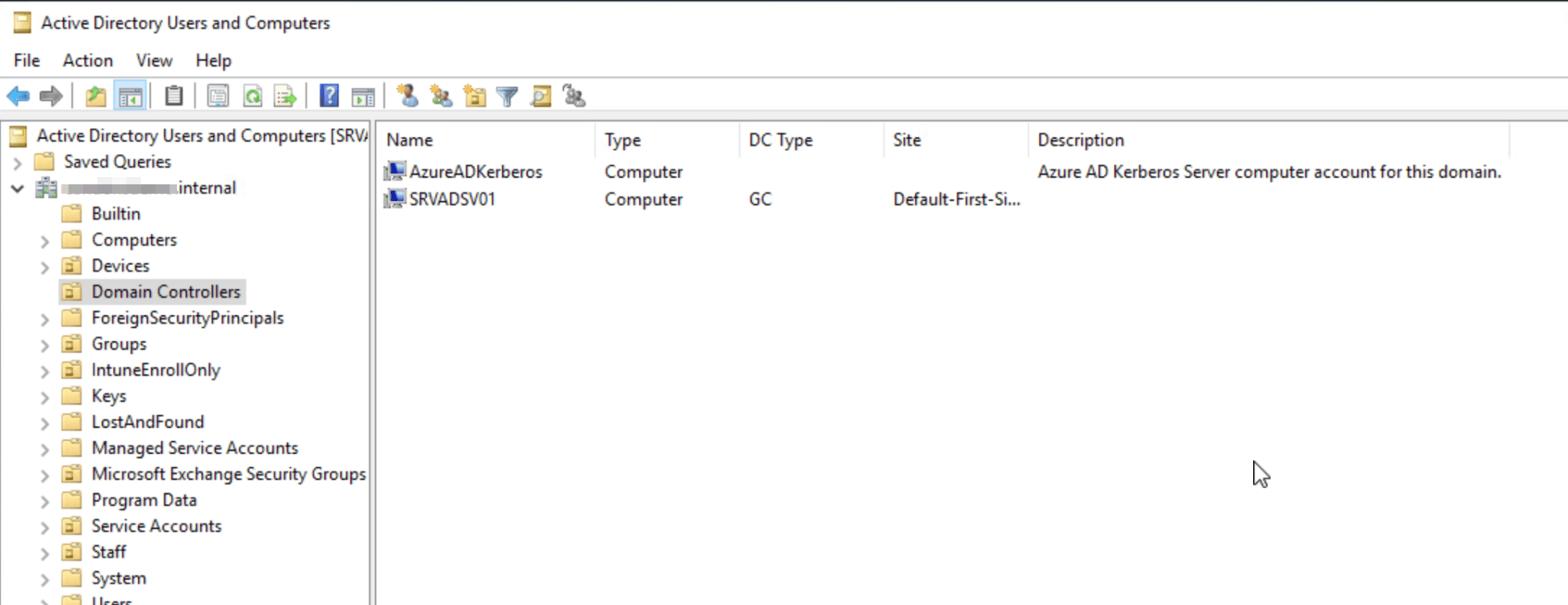Select the Domain Controllers OU in the tree

(166, 292)
